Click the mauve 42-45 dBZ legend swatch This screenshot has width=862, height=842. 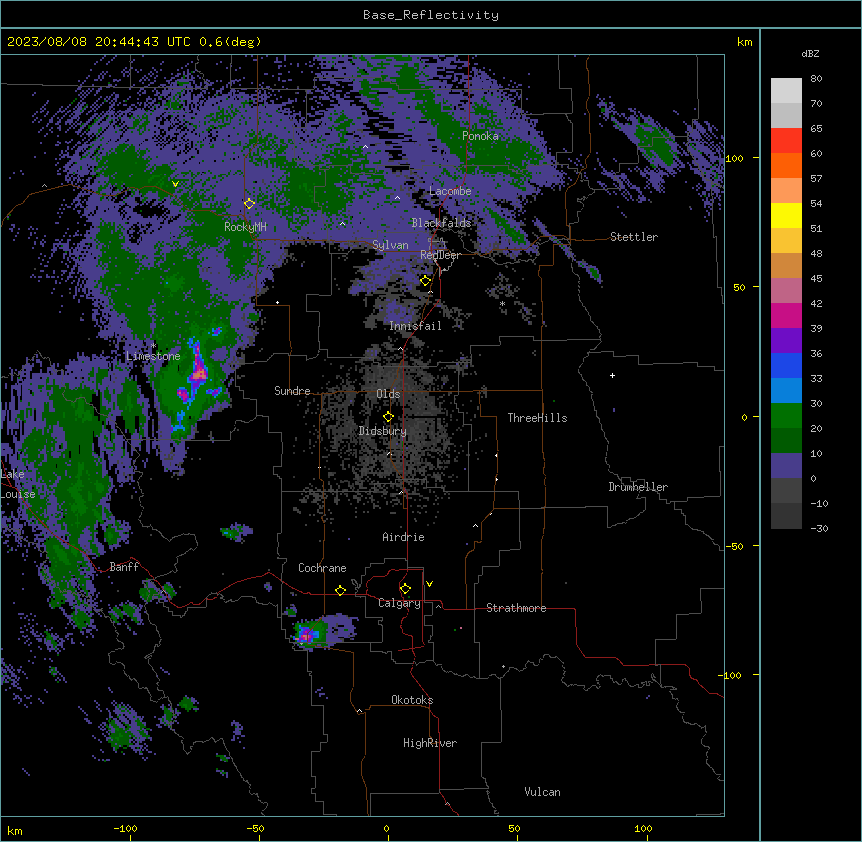coord(786,291)
